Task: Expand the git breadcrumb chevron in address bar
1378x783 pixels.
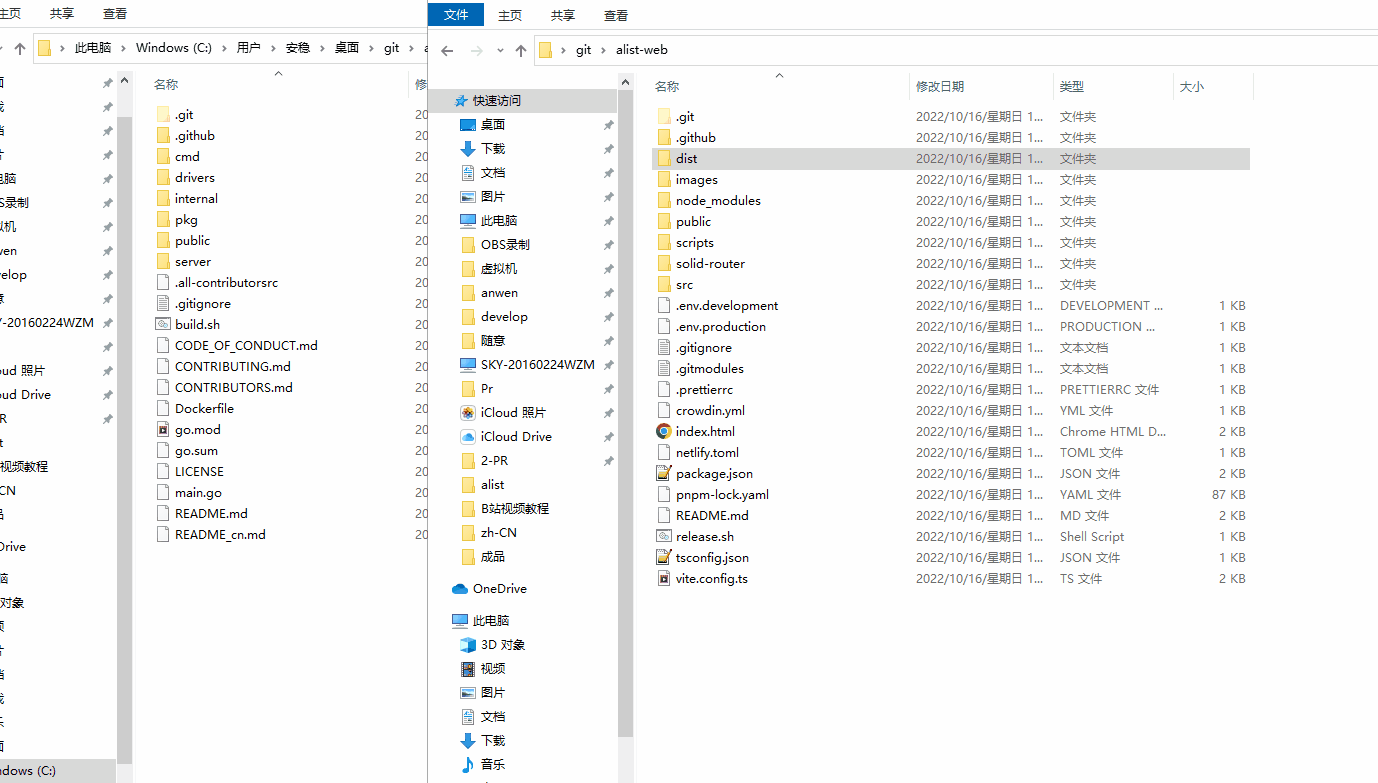Action: [x=602, y=50]
